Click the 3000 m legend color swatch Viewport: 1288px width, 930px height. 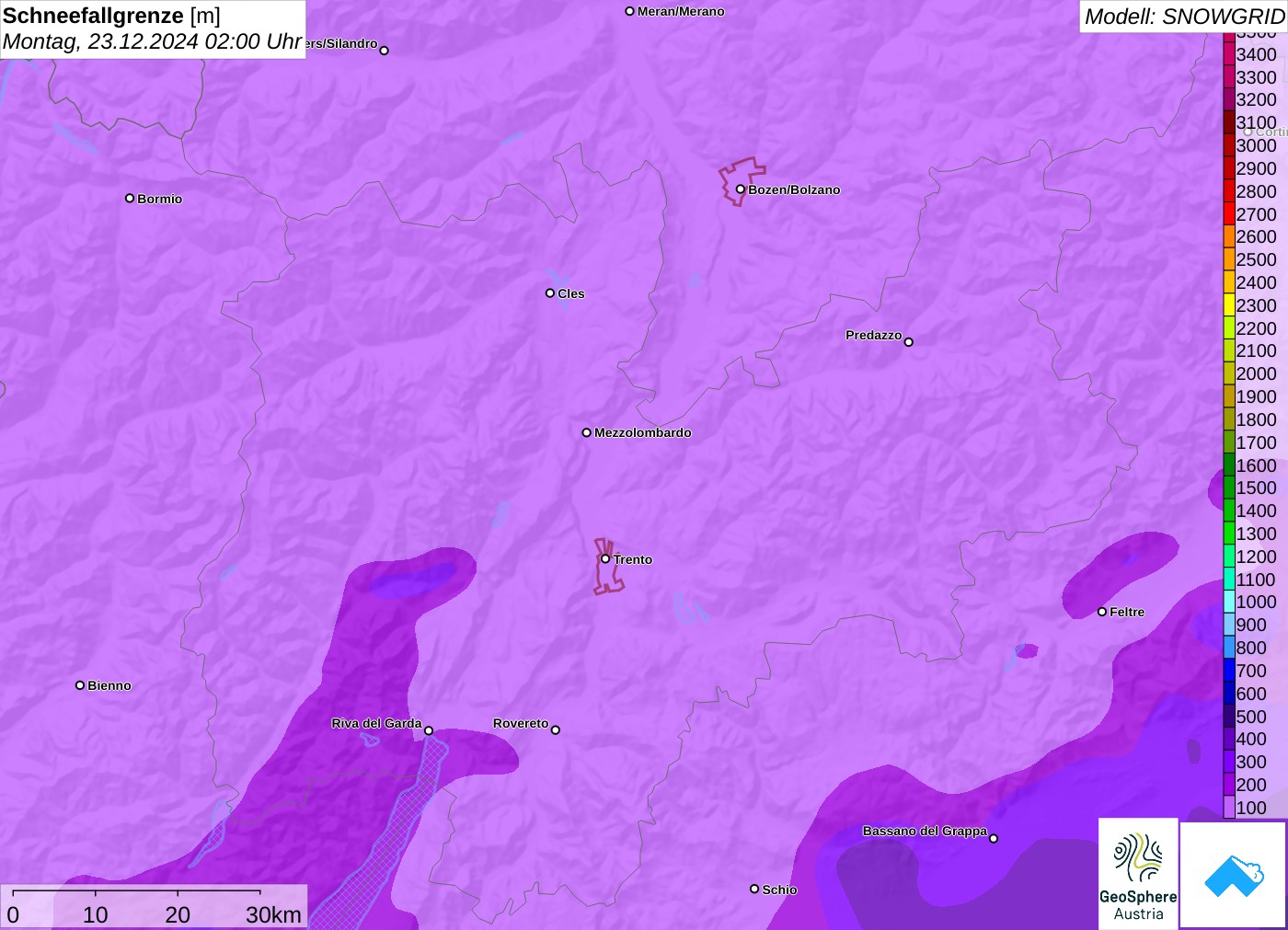tap(1229, 145)
